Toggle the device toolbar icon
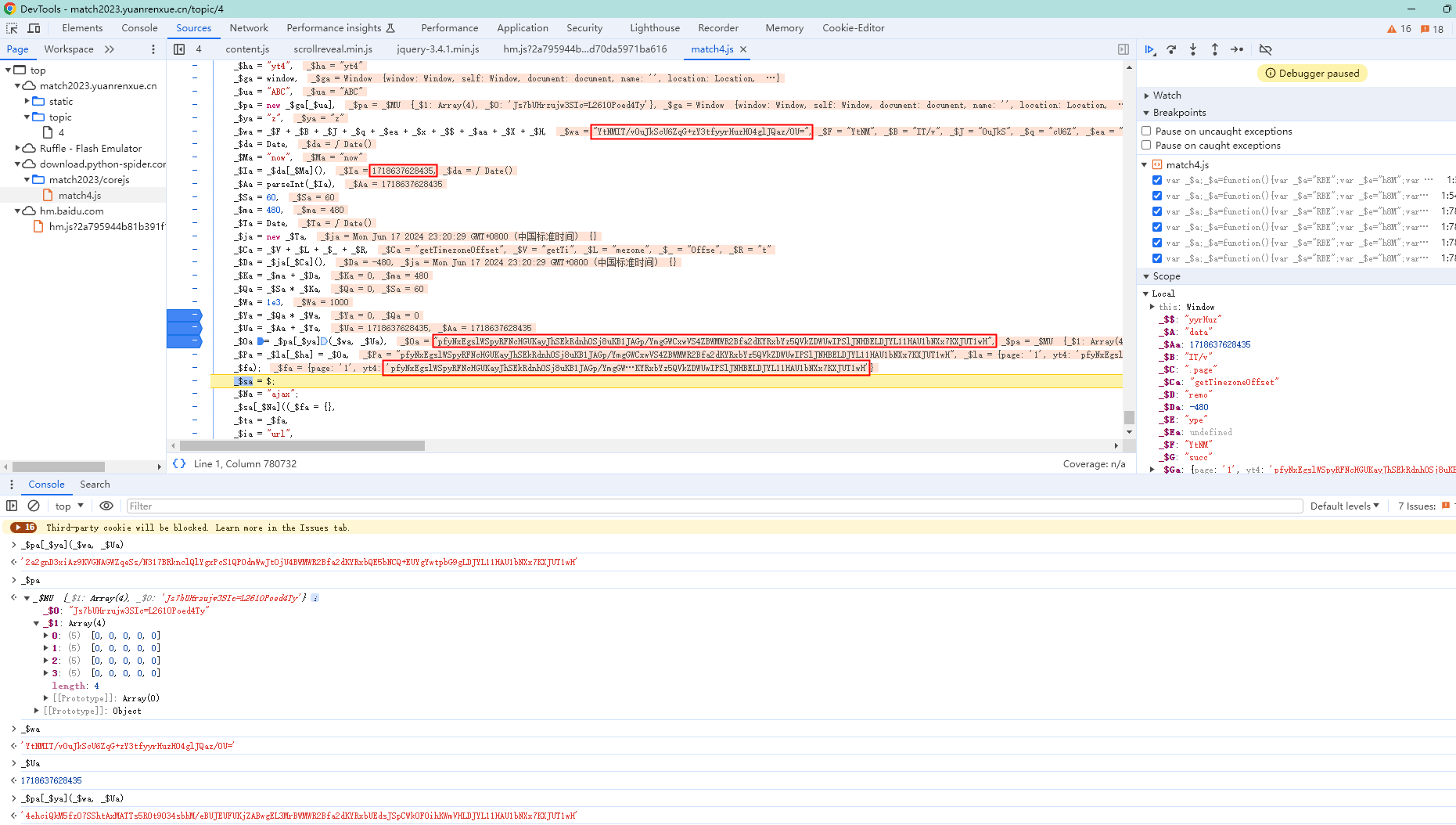Screen dimensions: 1456x825 coord(34,28)
